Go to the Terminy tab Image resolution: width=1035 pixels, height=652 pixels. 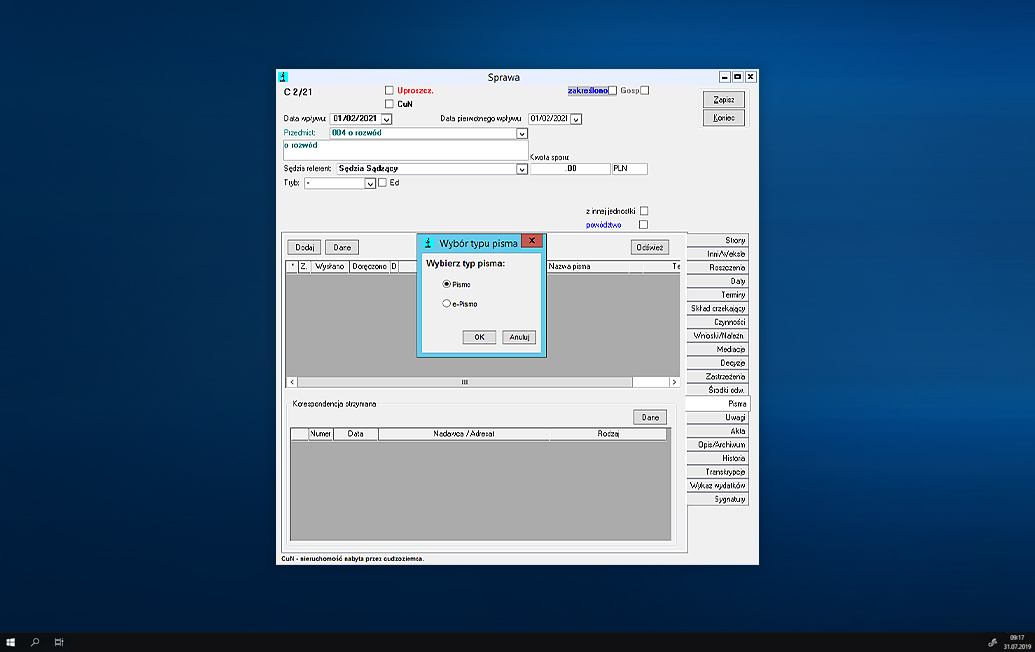click(x=718, y=295)
